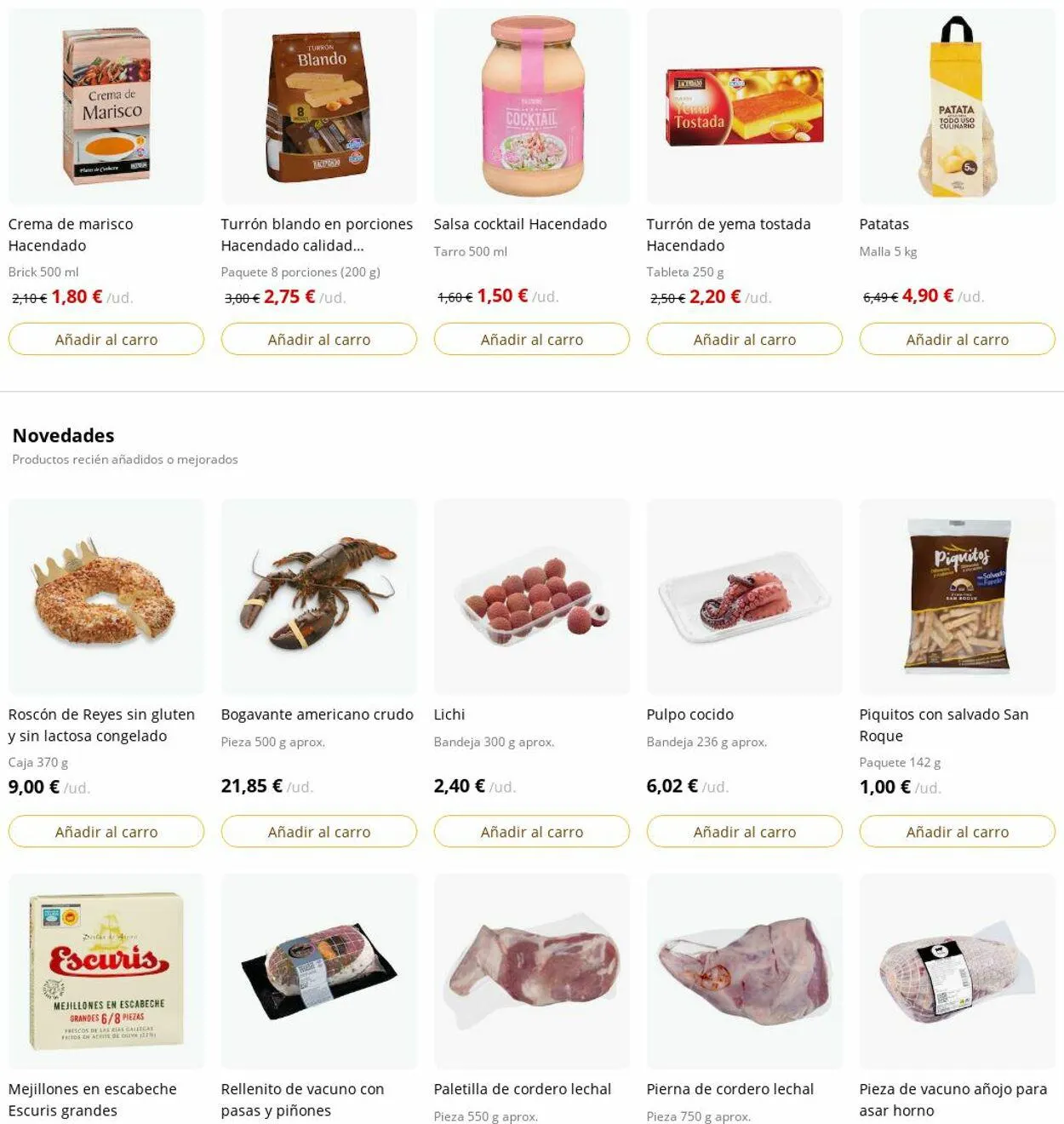This screenshot has width=1064, height=1124.
Task: Open the Pulpo cocido product title
Action: (690, 714)
